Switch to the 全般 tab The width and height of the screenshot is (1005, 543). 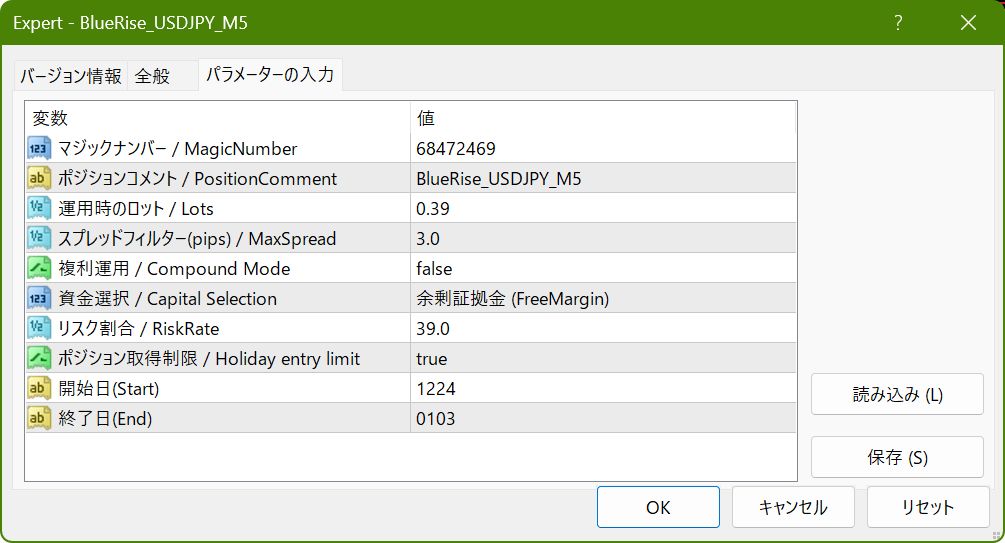point(152,76)
